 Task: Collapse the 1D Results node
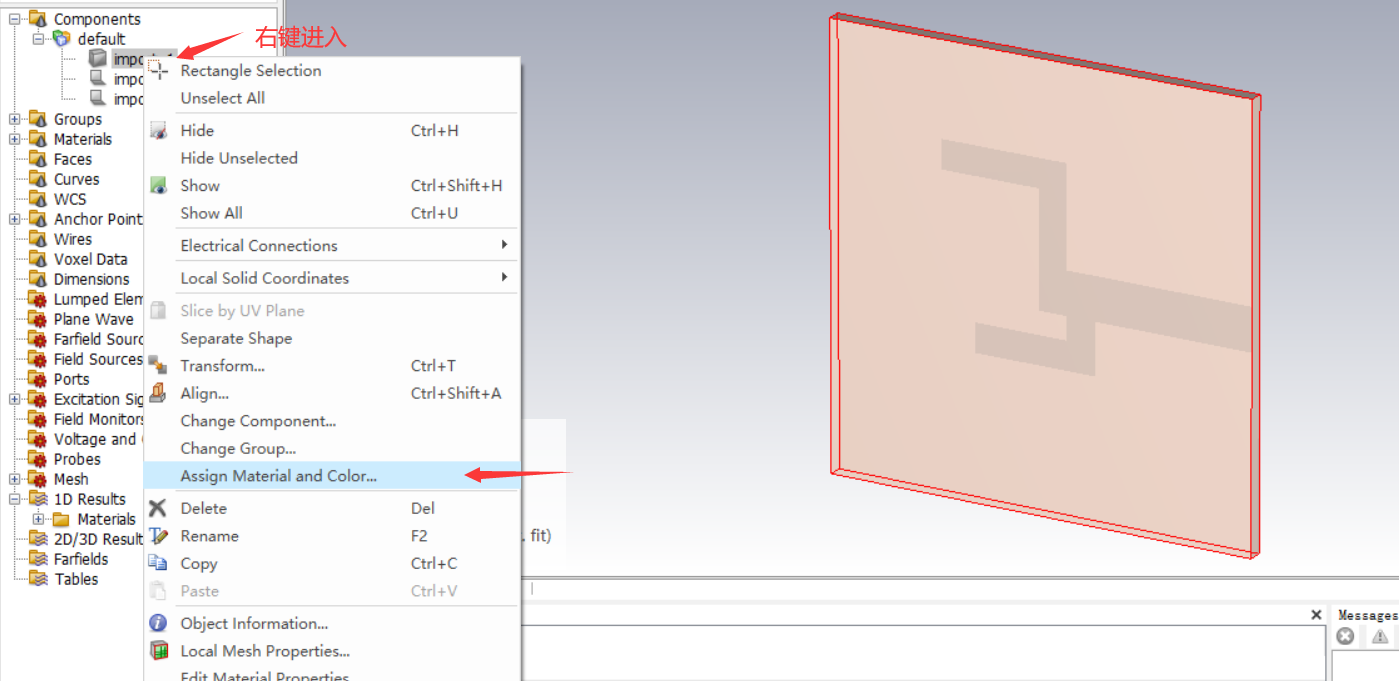[15, 499]
